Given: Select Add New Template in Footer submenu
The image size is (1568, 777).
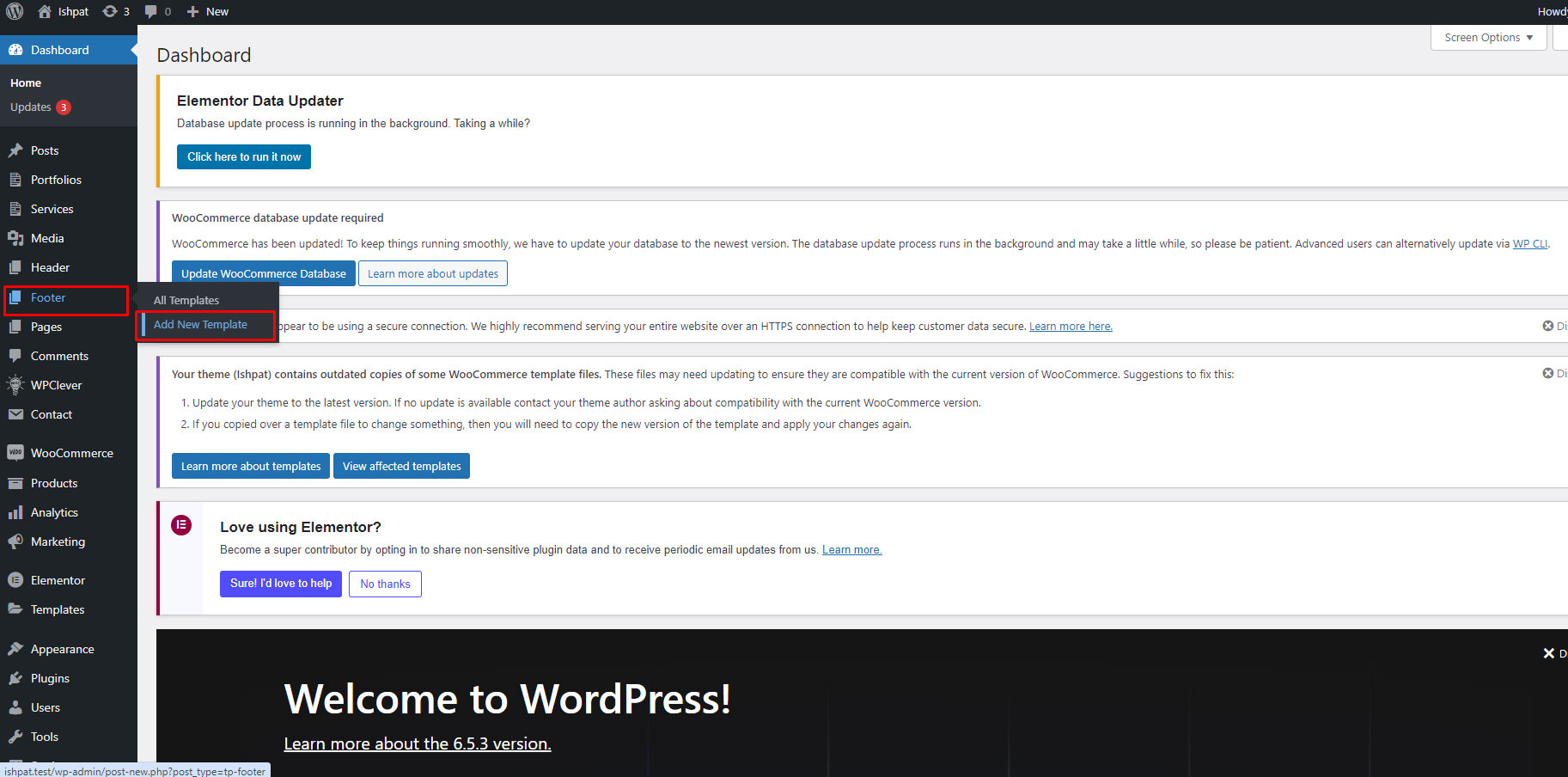Looking at the screenshot, I should tap(200, 324).
